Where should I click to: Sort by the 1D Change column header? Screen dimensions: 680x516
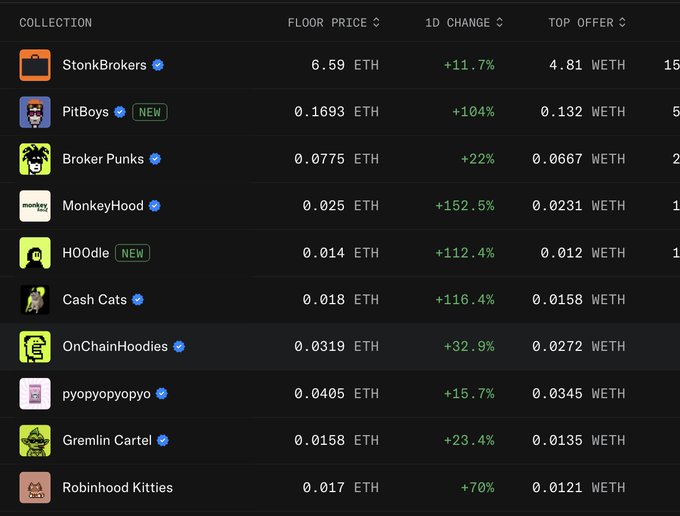point(464,23)
